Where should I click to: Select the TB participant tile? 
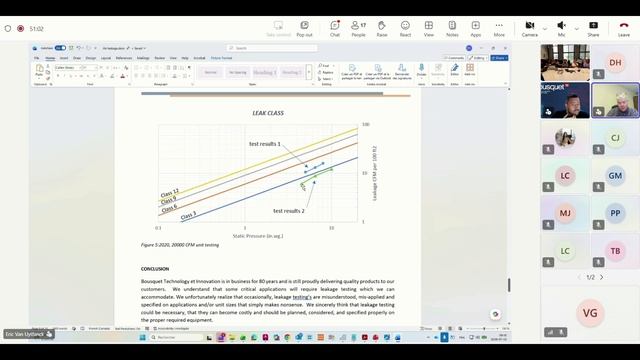coord(615,251)
